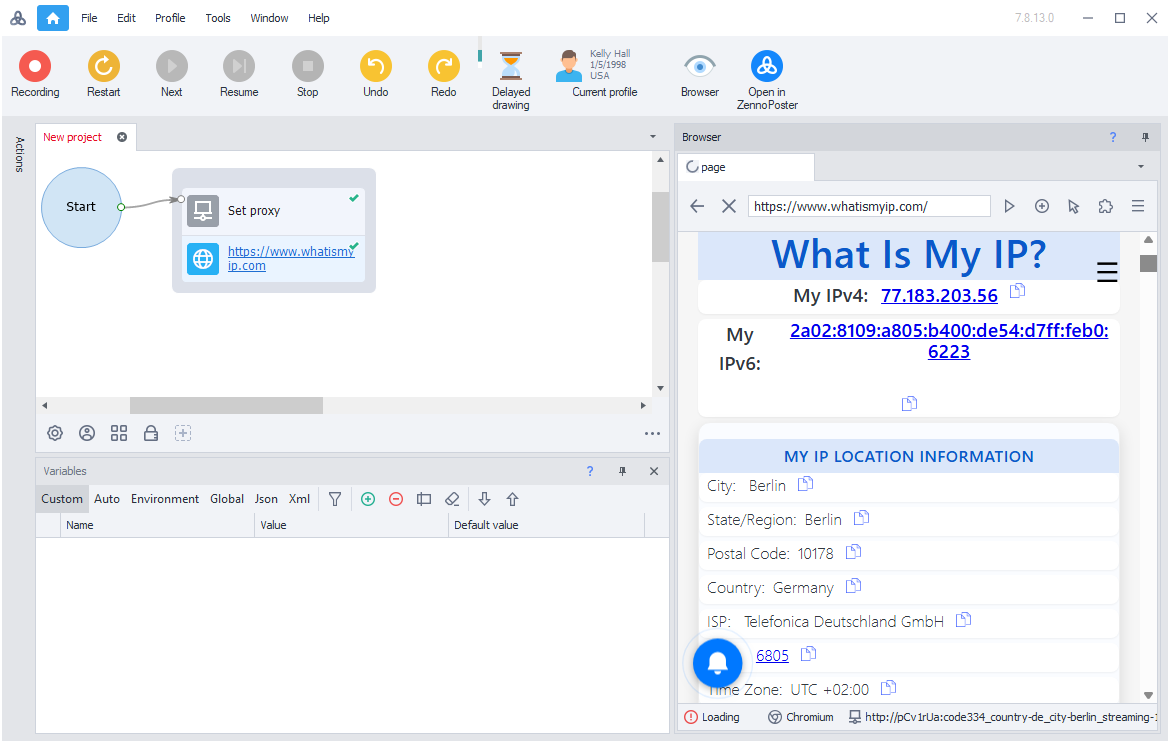The height and width of the screenshot is (743, 1170).
Task: Resume project execution
Action: point(239,74)
